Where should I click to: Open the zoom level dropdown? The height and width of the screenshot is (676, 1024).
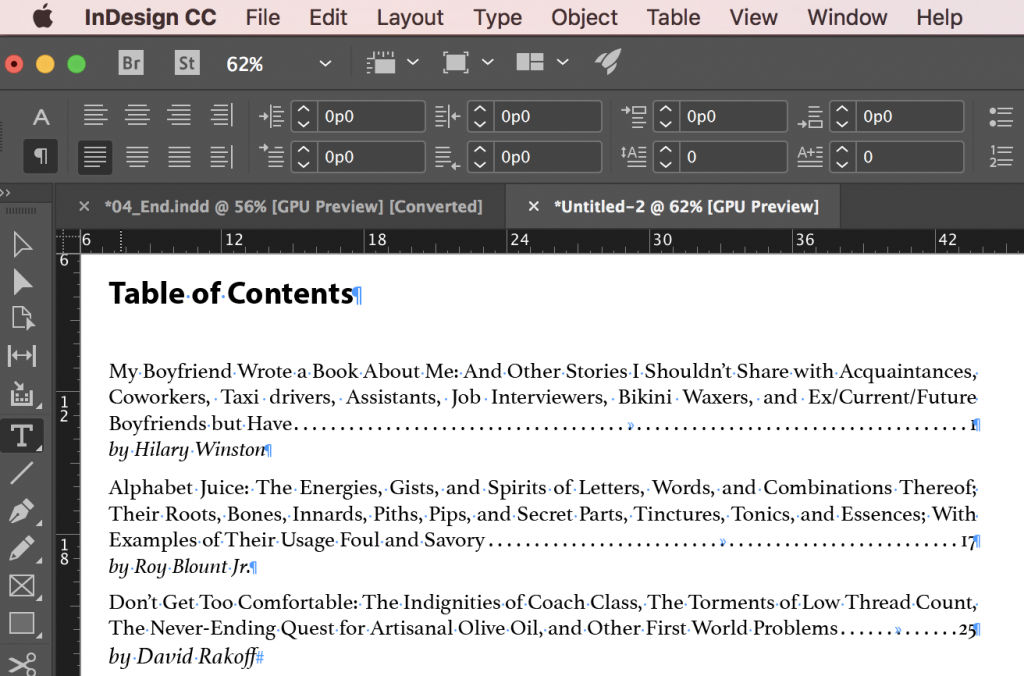click(x=325, y=63)
